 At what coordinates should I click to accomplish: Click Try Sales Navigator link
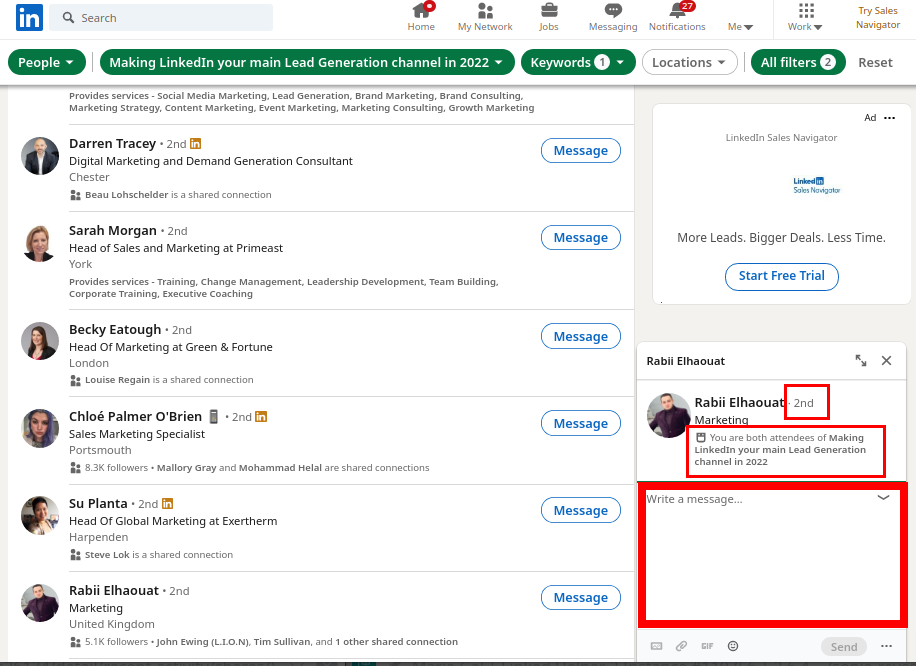(x=877, y=18)
